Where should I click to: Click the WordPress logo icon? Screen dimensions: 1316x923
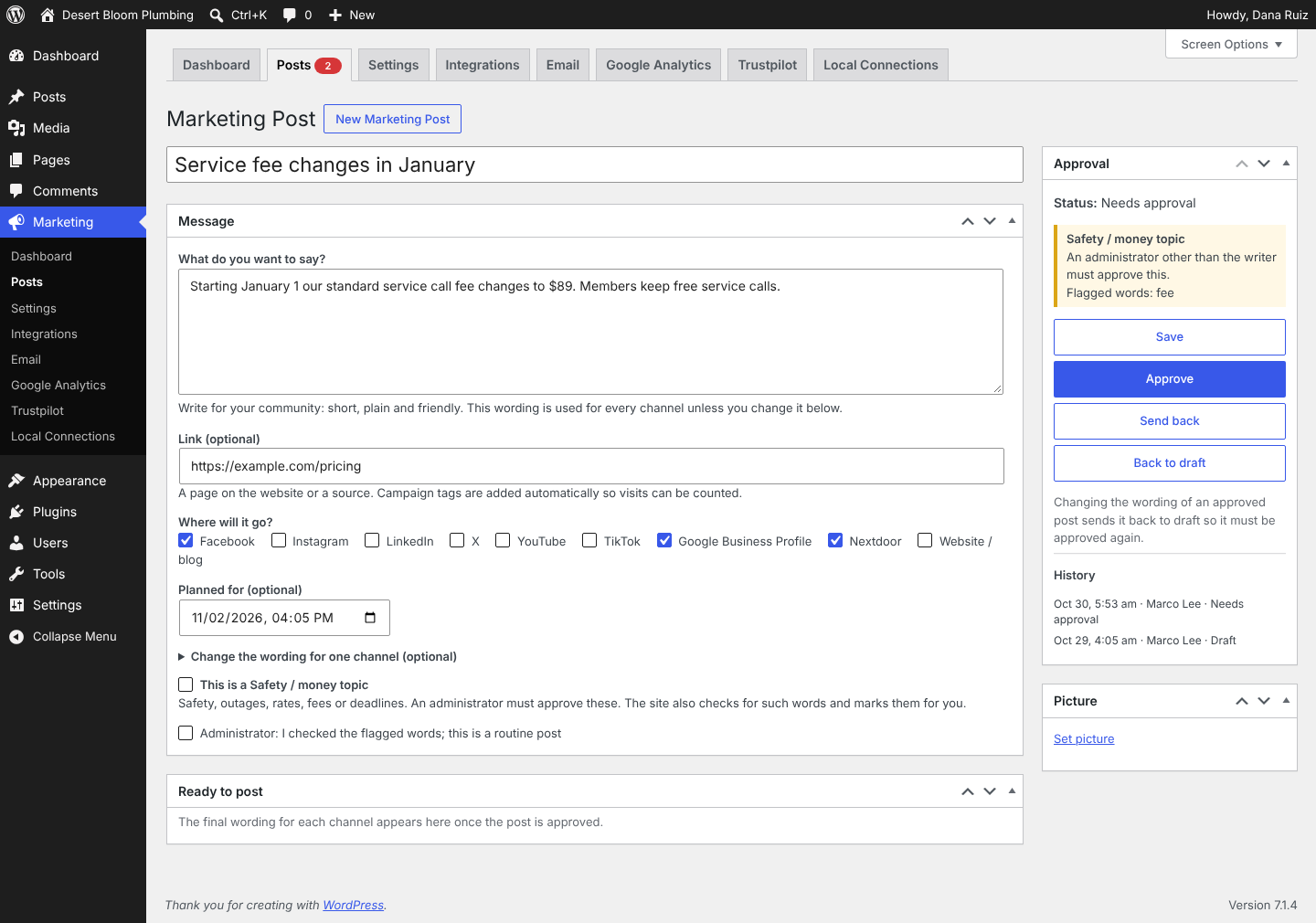click(15, 15)
